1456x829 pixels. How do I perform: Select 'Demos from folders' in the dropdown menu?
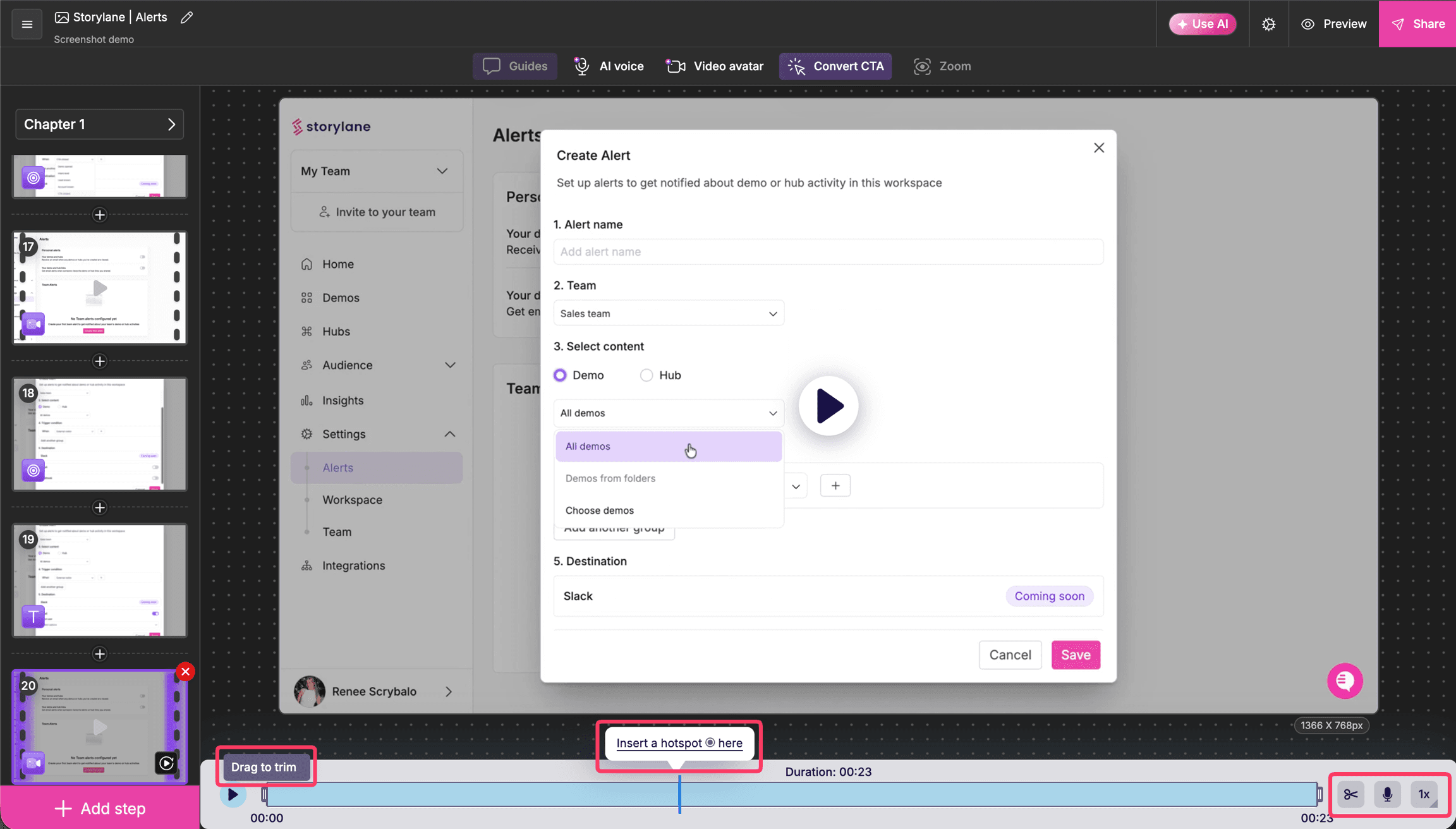point(609,478)
